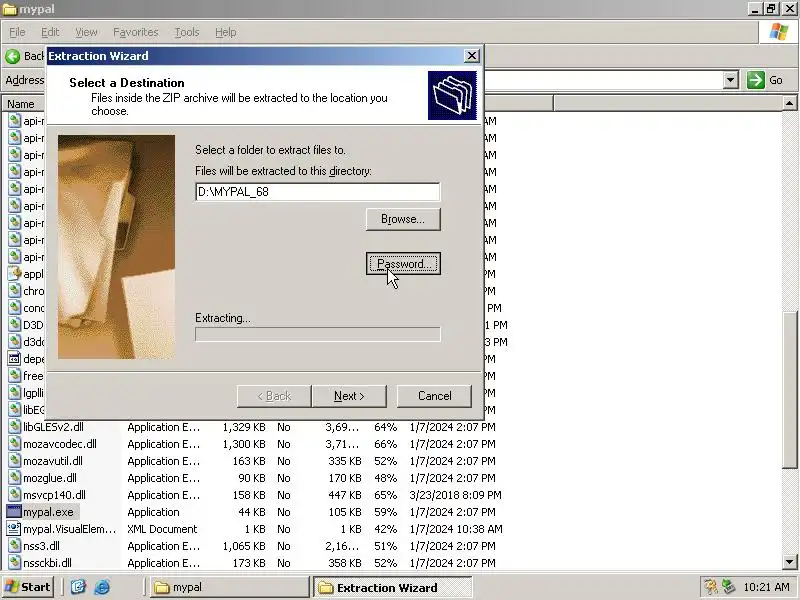Click the scrollbar up arrow in file list

(789, 104)
